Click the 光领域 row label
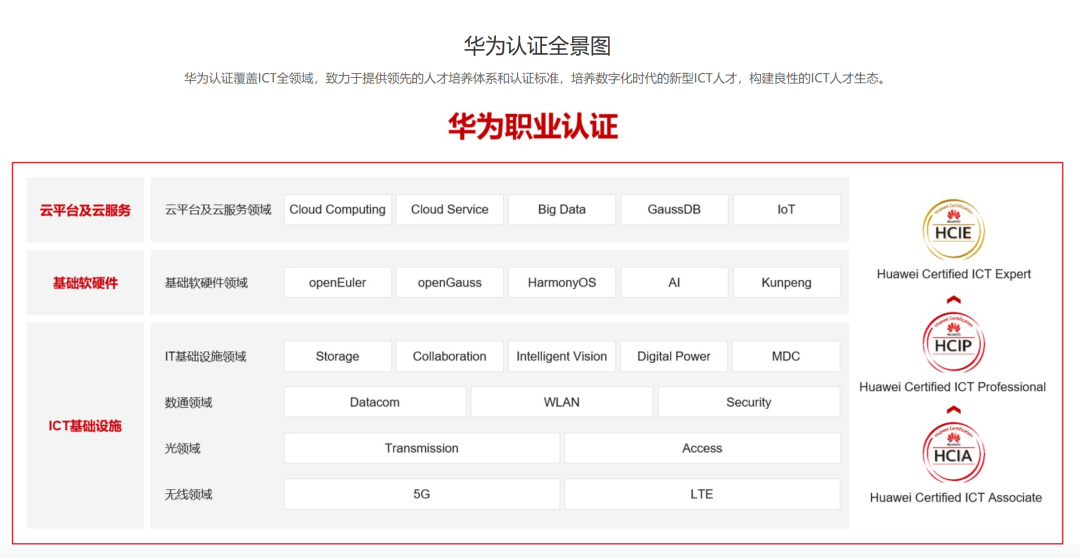Screen dimensions: 1080x558 point(183,448)
